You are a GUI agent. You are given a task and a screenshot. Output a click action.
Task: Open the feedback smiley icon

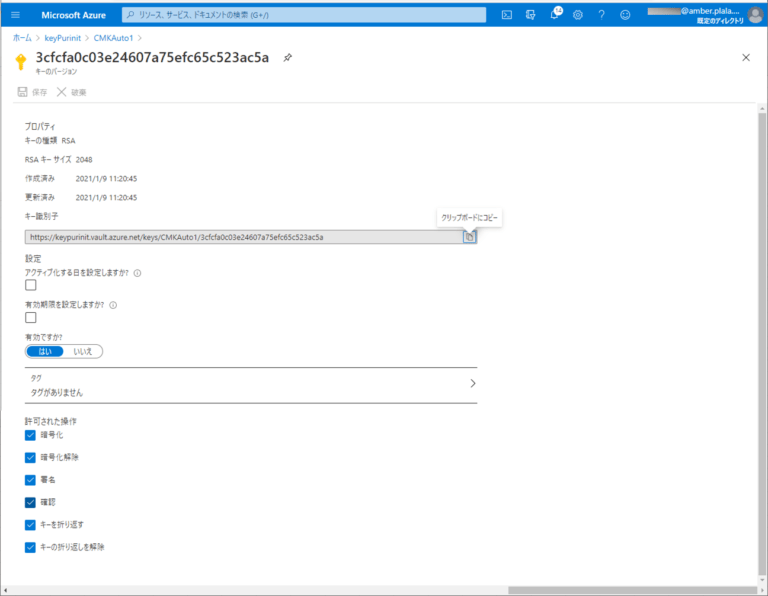point(625,15)
